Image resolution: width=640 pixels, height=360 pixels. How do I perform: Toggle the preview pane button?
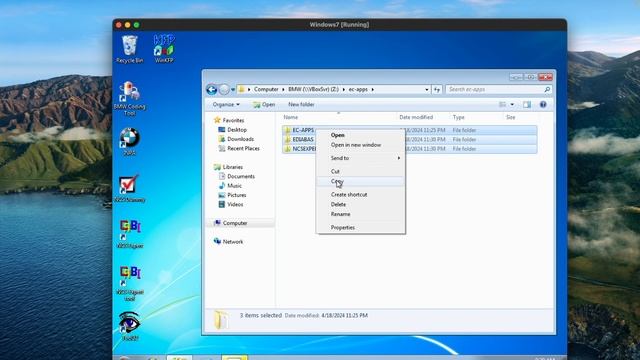tap(527, 105)
